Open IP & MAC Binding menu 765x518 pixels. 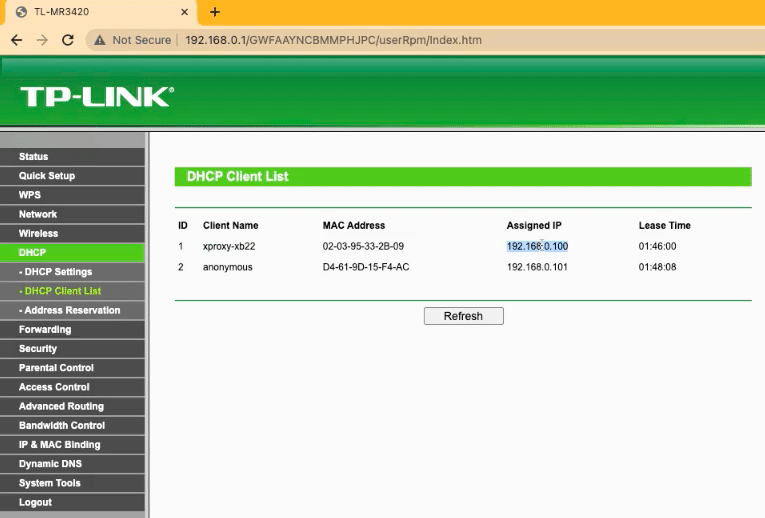pos(72,445)
